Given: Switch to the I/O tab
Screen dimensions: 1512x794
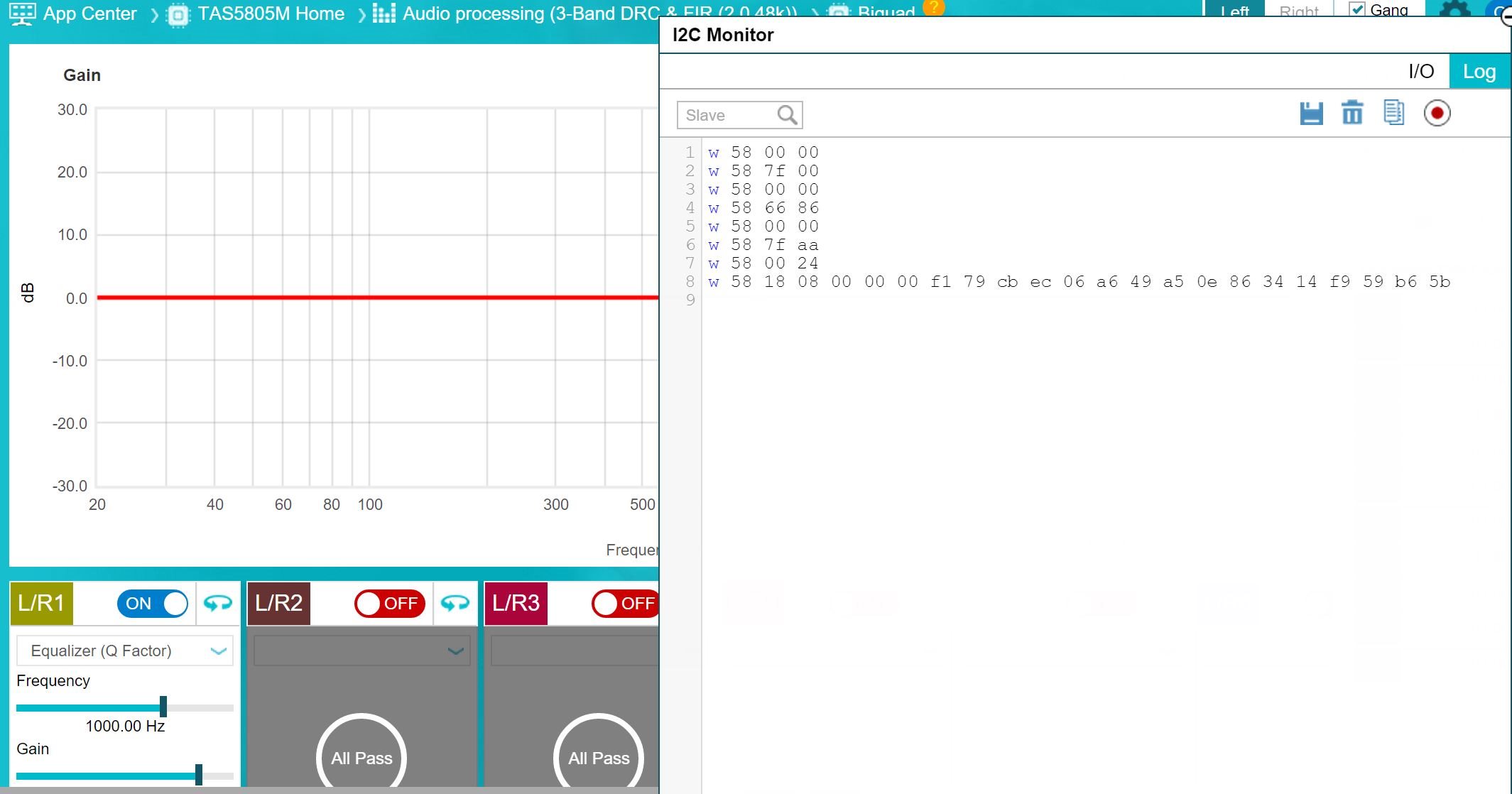Looking at the screenshot, I should coord(1420,72).
